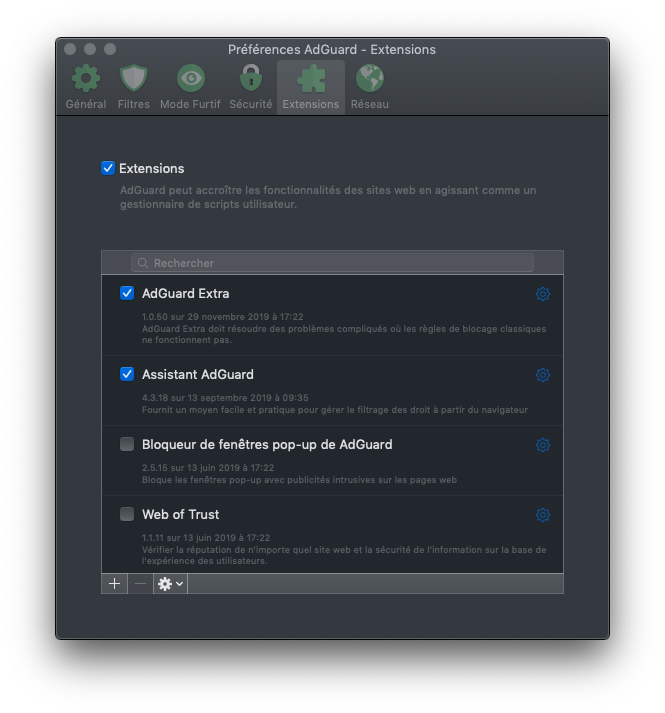Enable the Web of Trust extension
This screenshot has width=665, height=713.
point(127,514)
